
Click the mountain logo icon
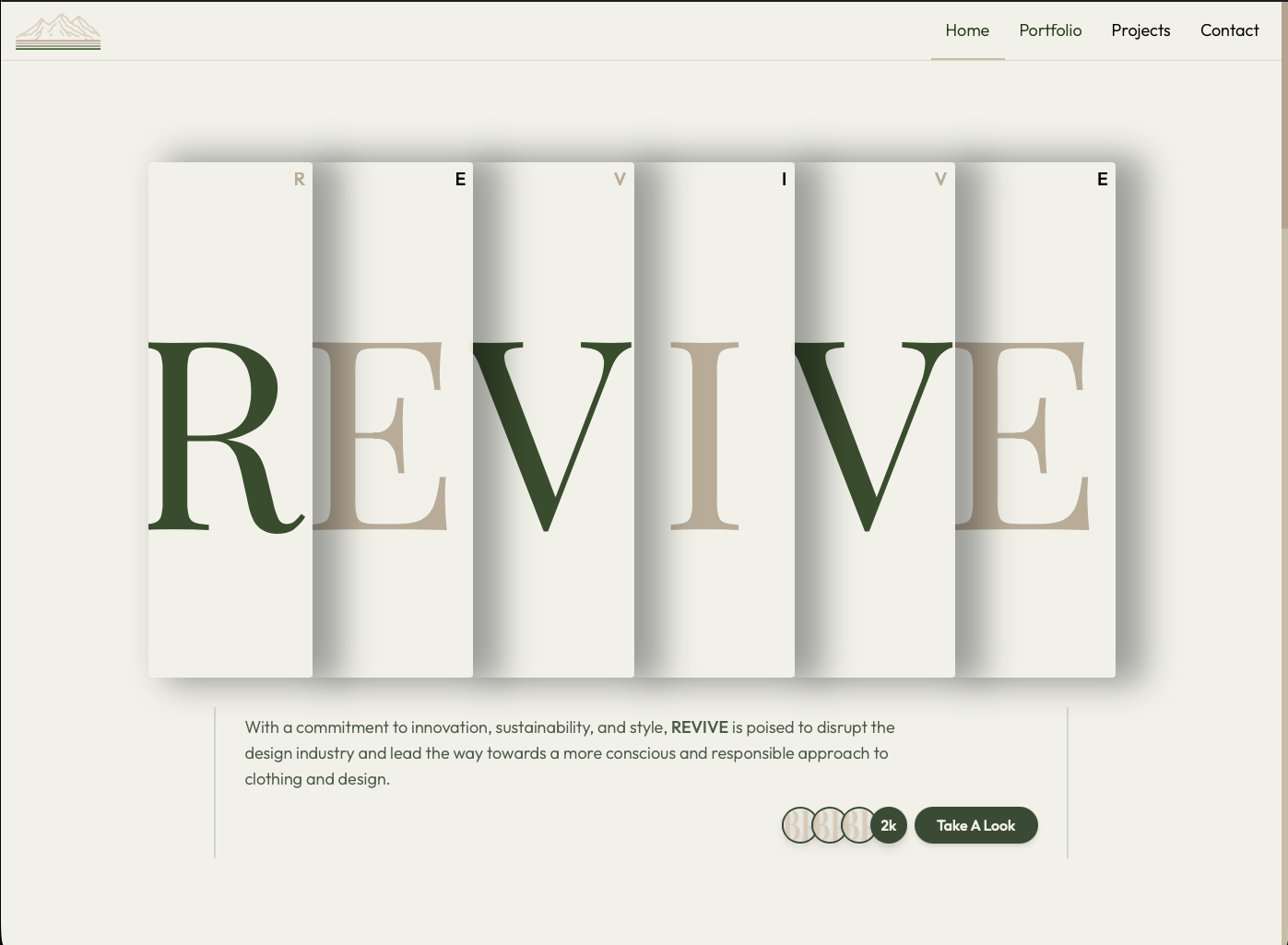click(58, 31)
